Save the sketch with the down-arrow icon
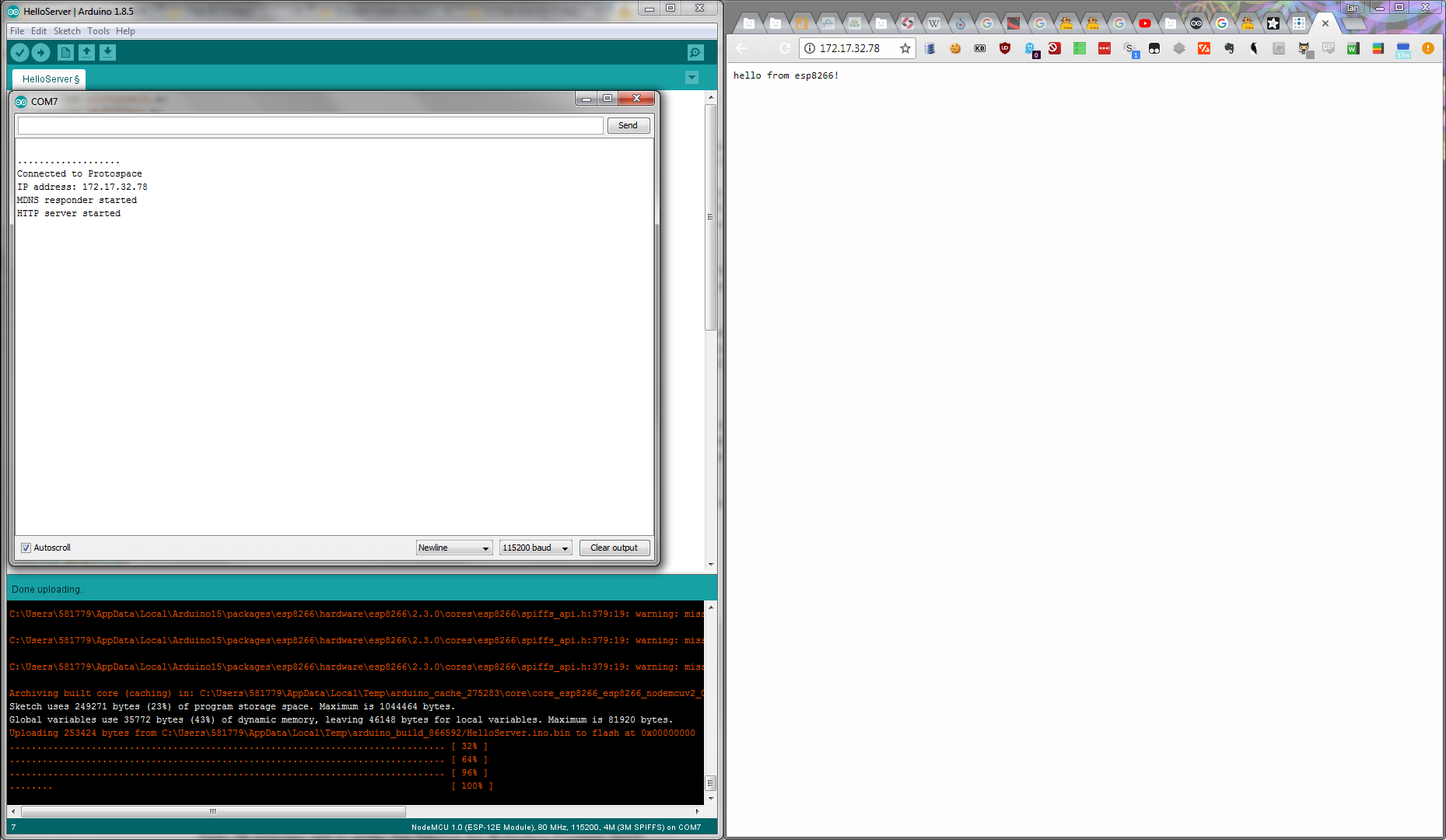This screenshot has height=840, width=1446. [x=107, y=52]
